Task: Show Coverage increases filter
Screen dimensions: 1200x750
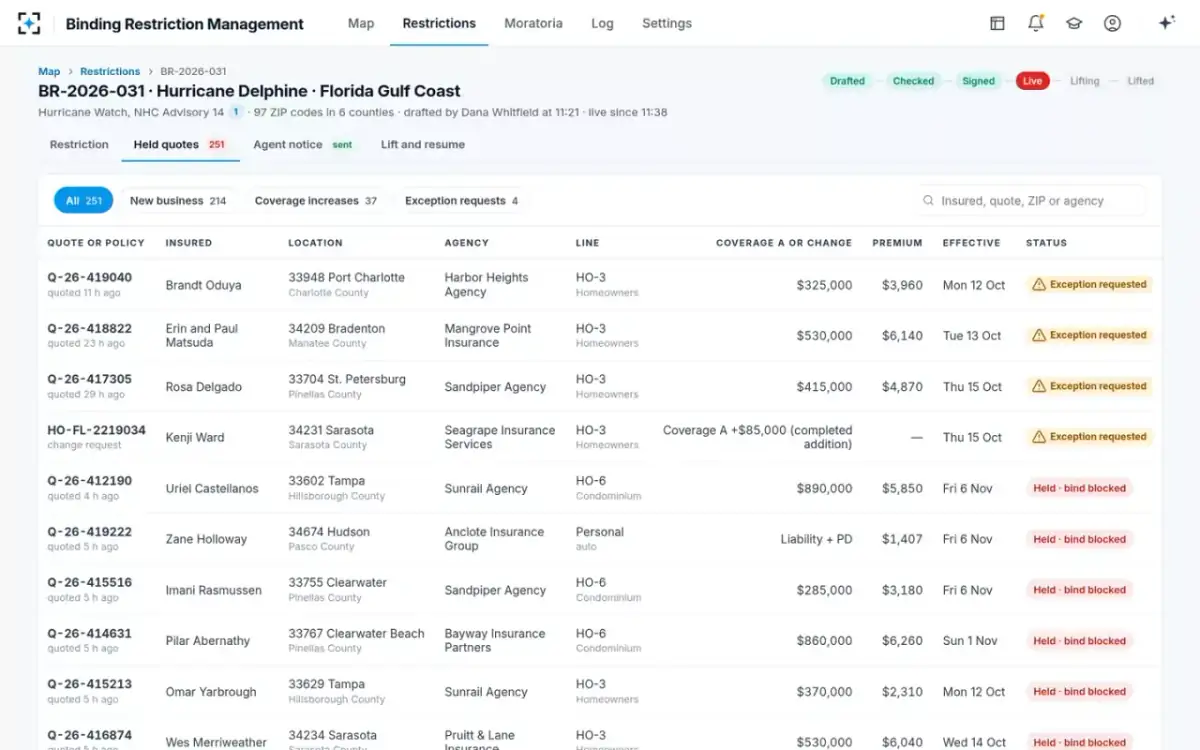Action: pos(316,201)
